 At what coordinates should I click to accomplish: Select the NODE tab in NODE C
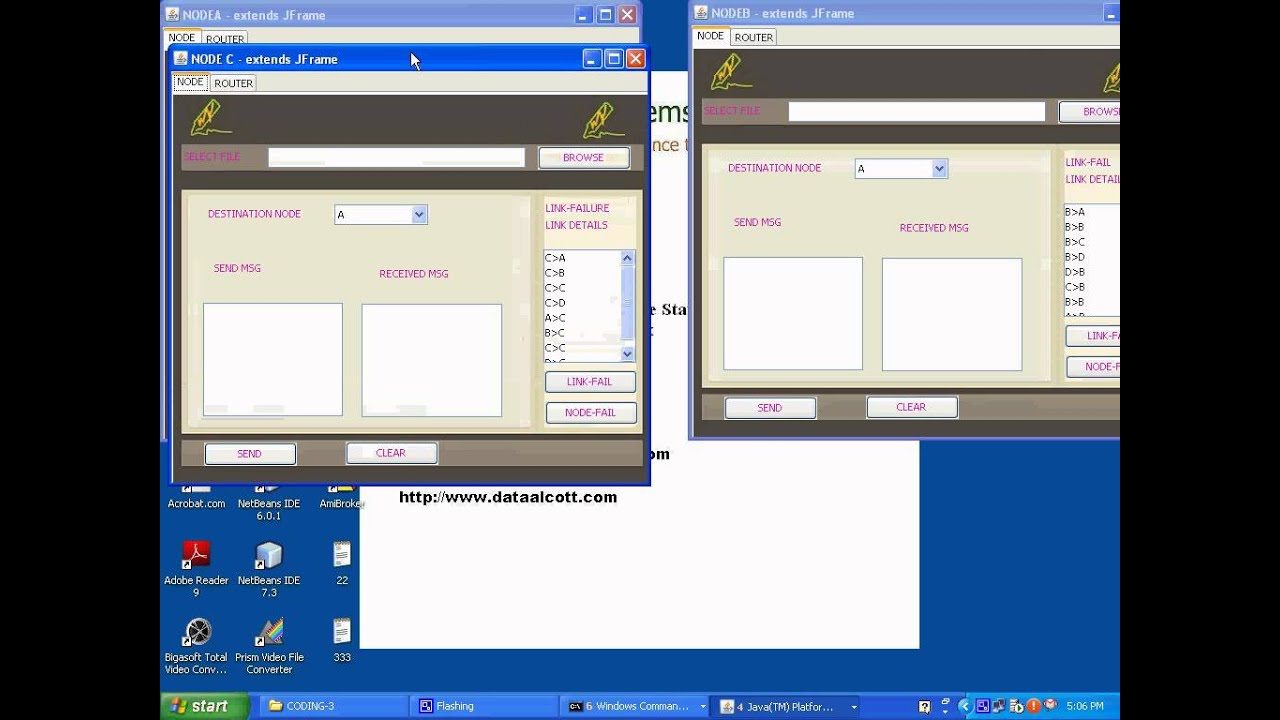[190, 82]
